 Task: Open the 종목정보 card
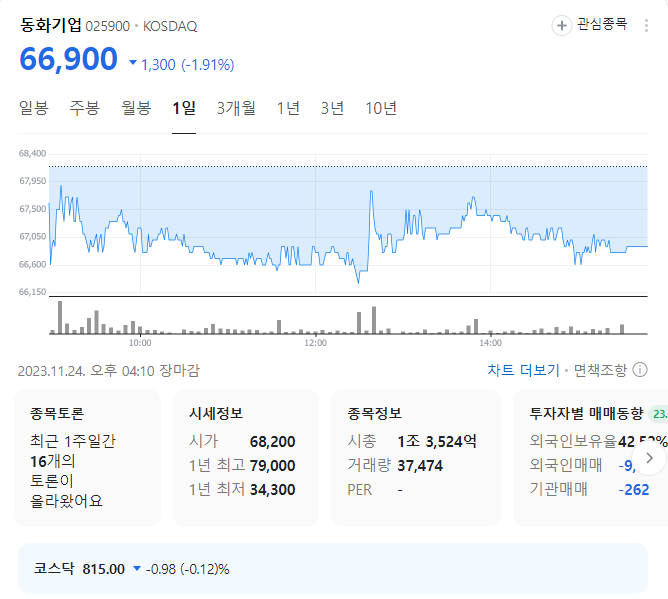pyautogui.click(x=416, y=458)
